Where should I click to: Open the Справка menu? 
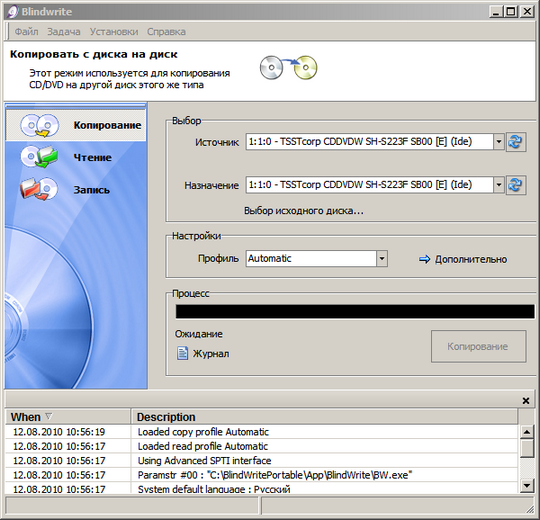pos(166,32)
